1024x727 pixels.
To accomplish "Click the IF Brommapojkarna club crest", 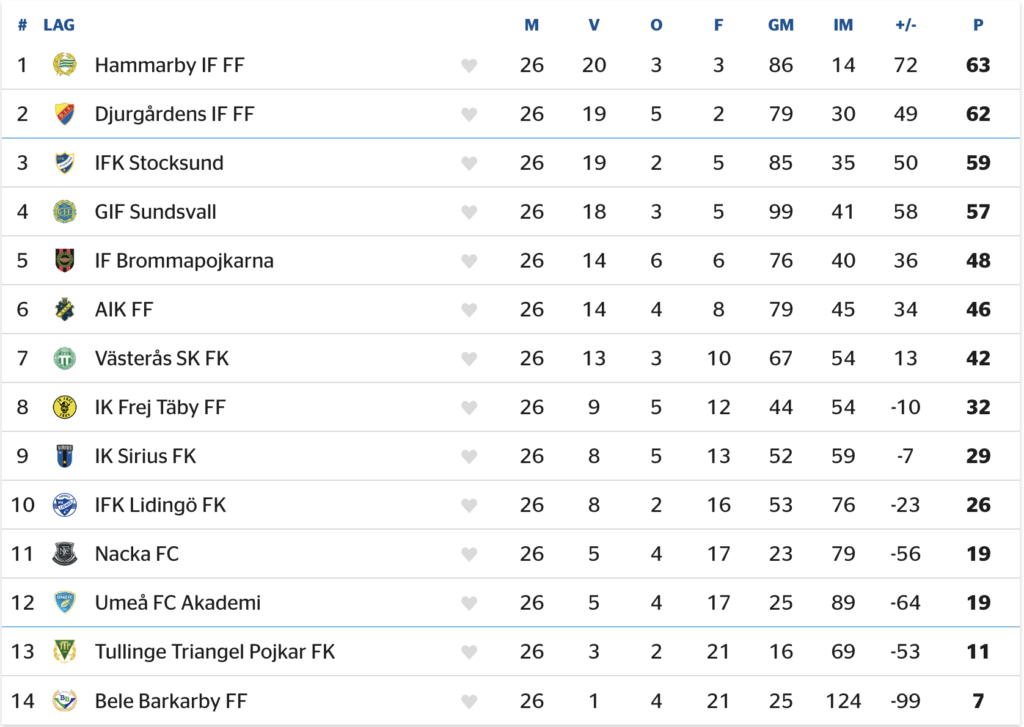I will point(65,261).
